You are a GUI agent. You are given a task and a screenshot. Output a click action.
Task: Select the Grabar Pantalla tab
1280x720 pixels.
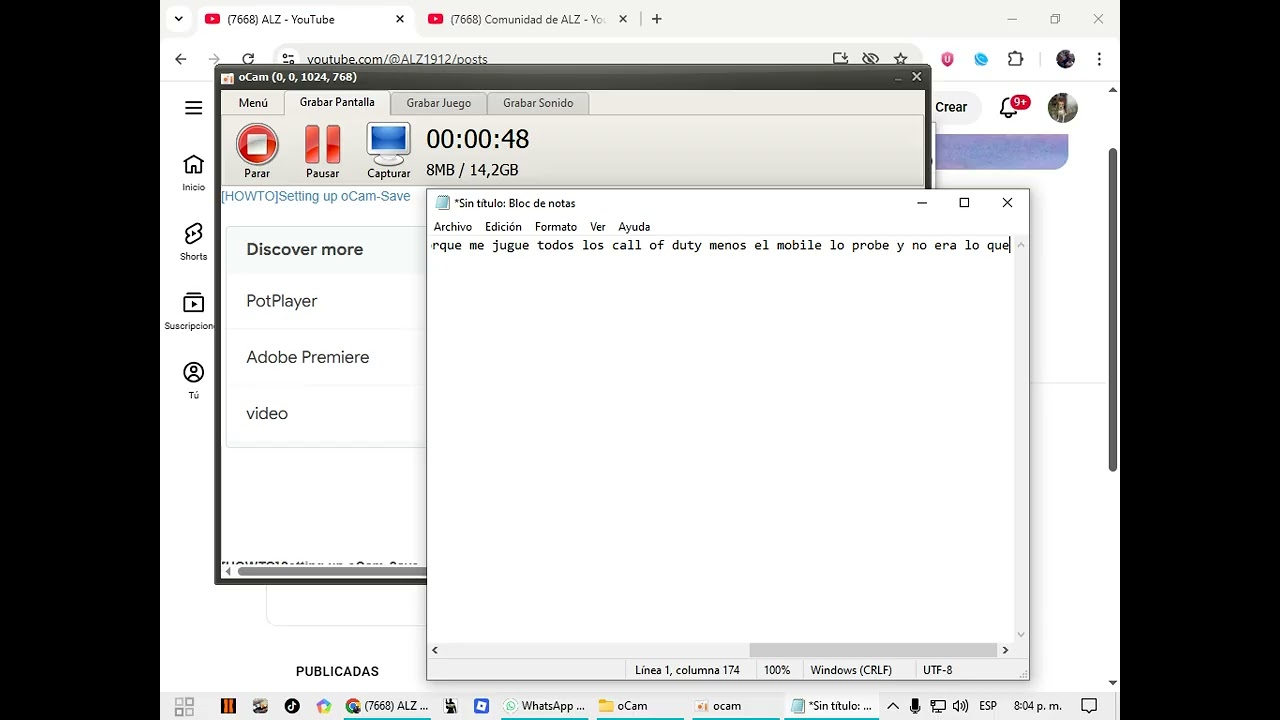tap(337, 102)
